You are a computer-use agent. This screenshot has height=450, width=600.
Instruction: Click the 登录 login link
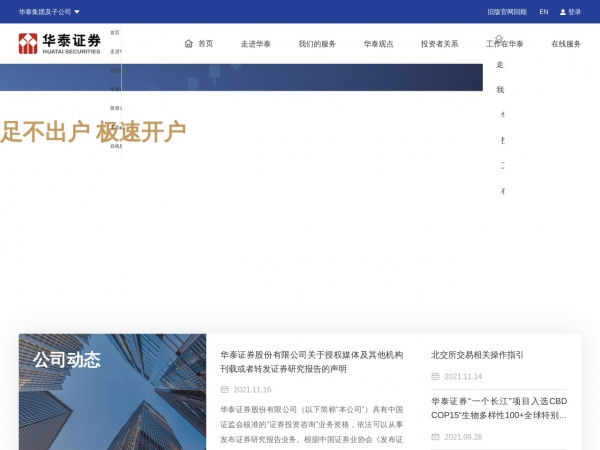pos(574,12)
